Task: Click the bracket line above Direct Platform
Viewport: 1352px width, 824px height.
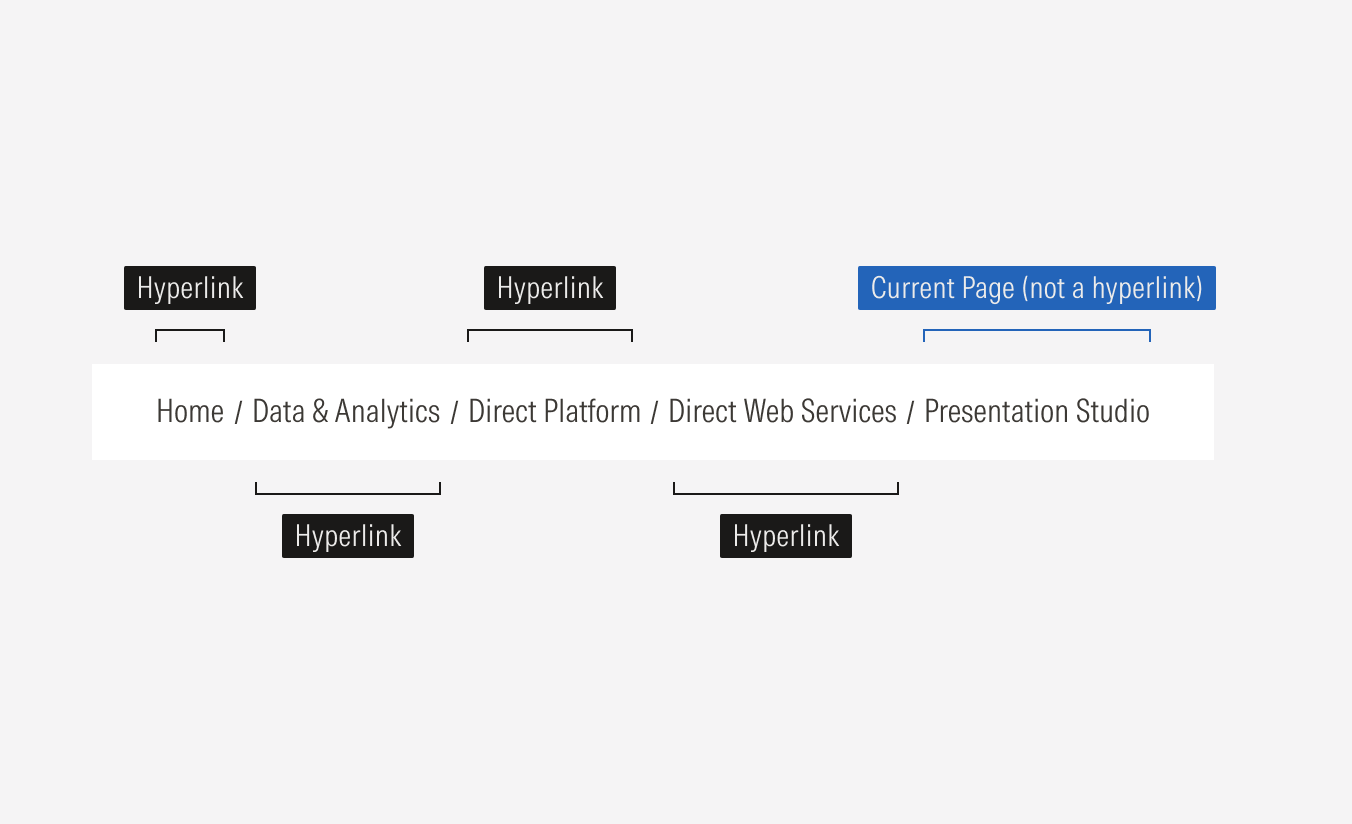Action: 550,330
